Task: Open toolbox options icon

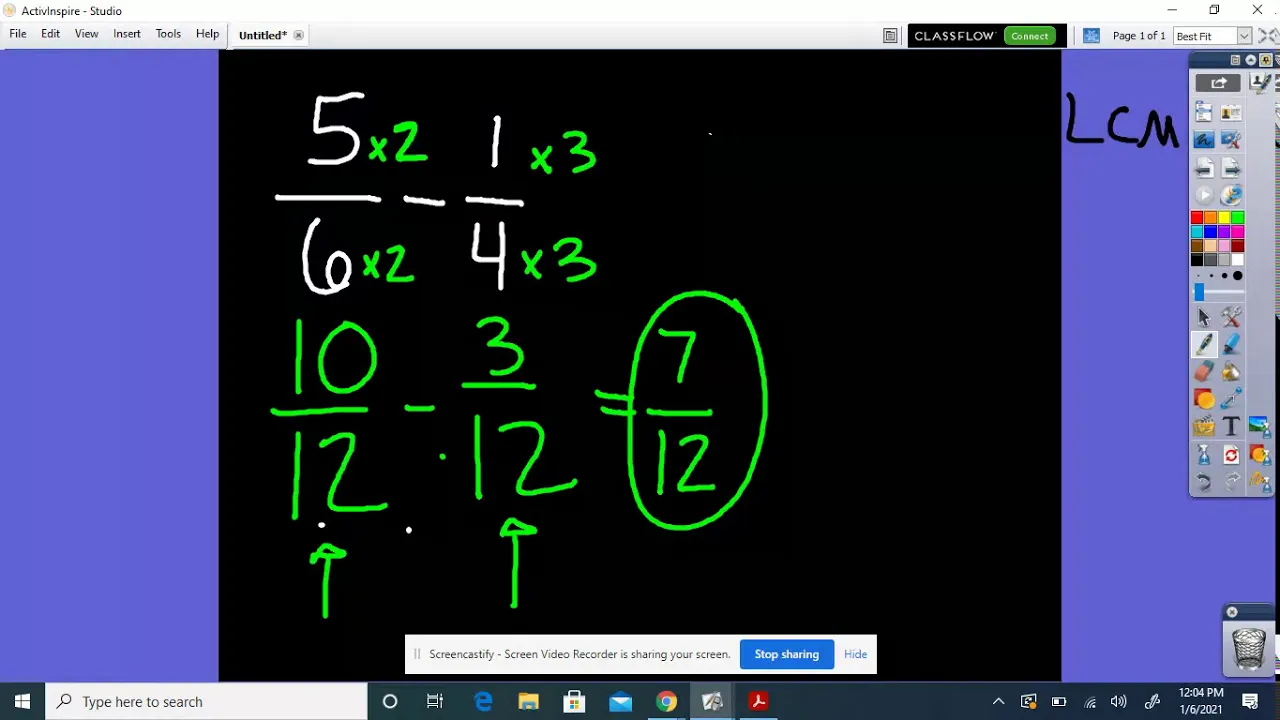Action: click(1235, 60)
